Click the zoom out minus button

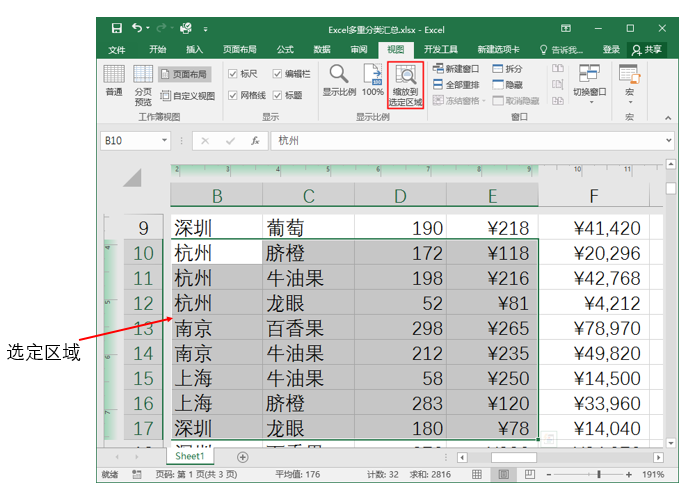click(549, 475)
